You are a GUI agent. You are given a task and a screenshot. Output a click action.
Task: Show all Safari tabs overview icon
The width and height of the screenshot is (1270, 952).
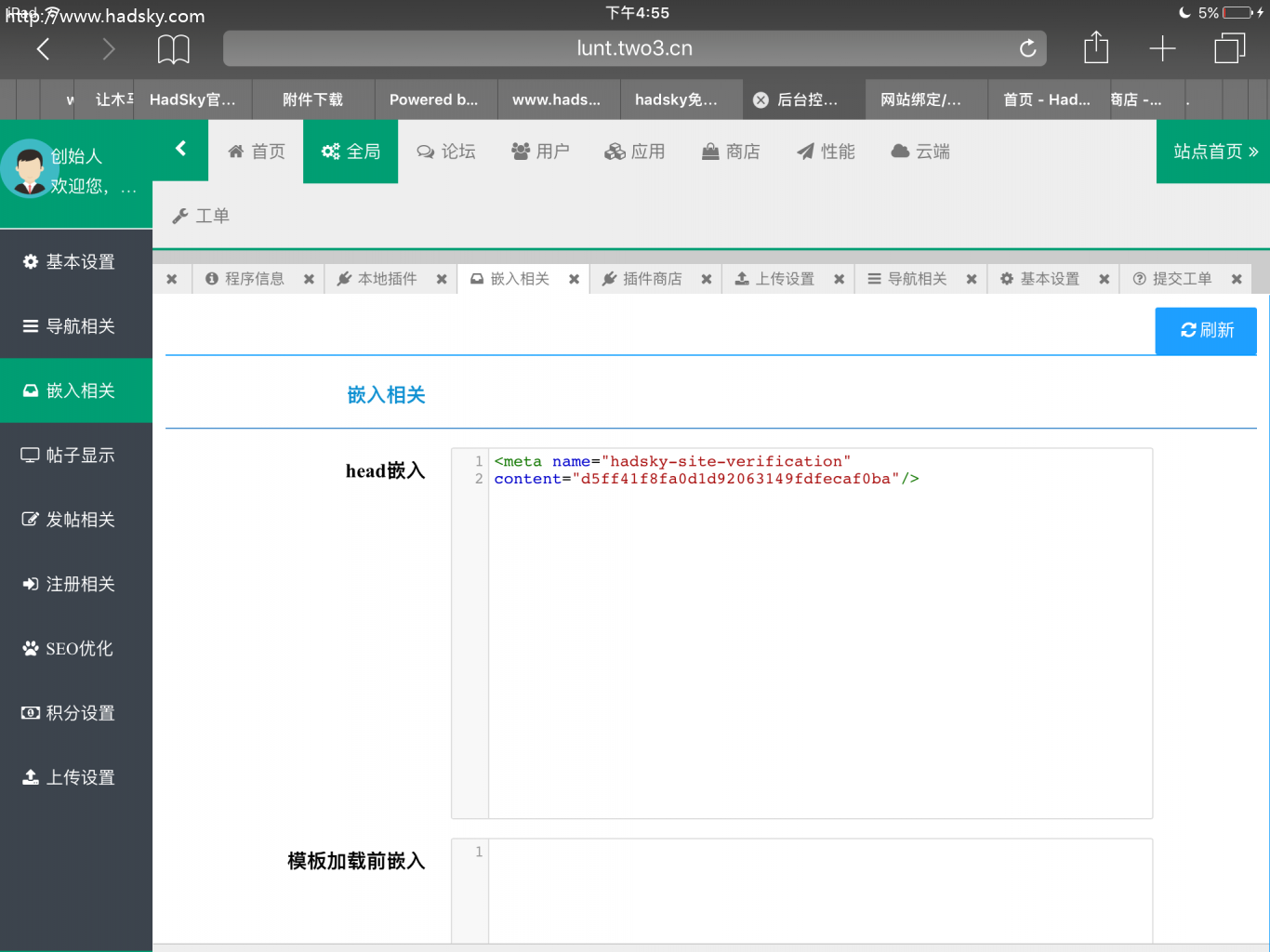pyautogui.click(x=1229, y=48)
